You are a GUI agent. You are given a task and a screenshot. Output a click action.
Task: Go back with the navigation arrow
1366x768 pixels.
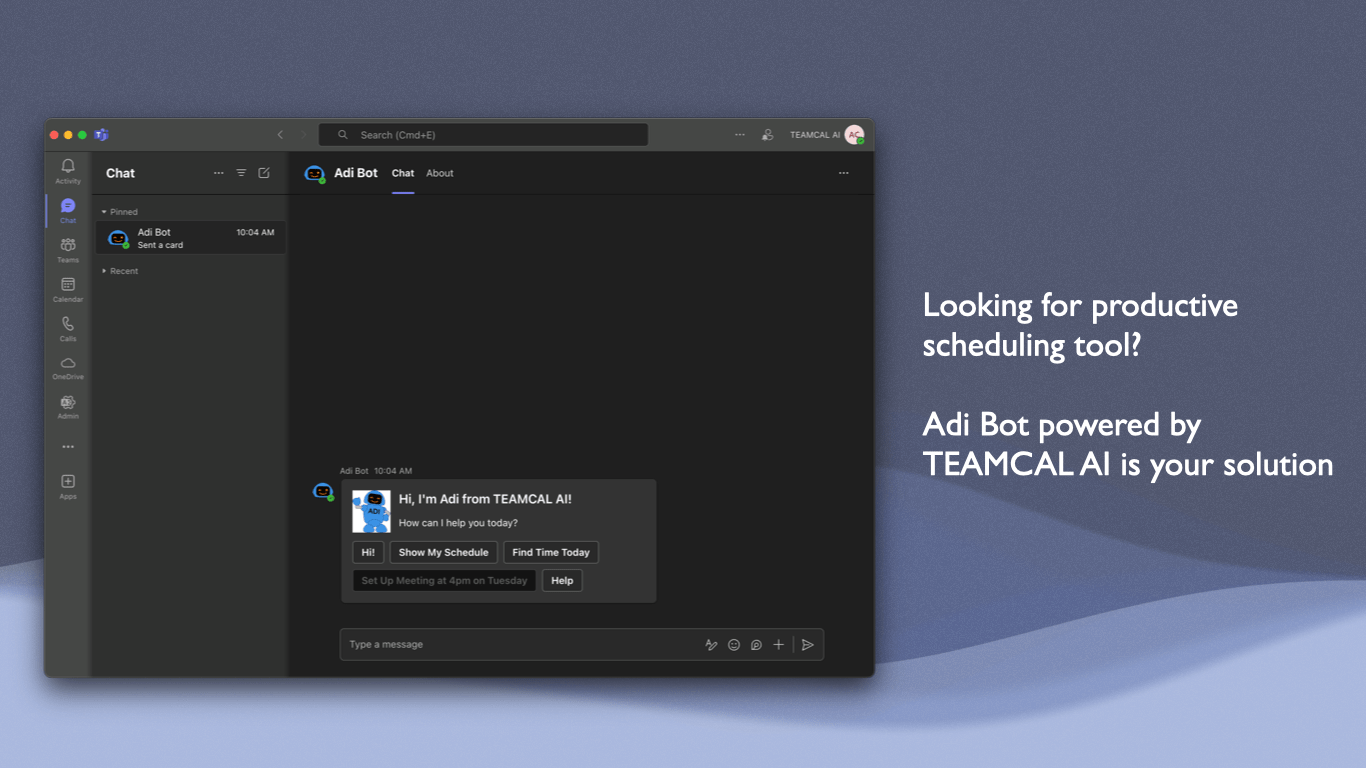[x=280, y=135]
